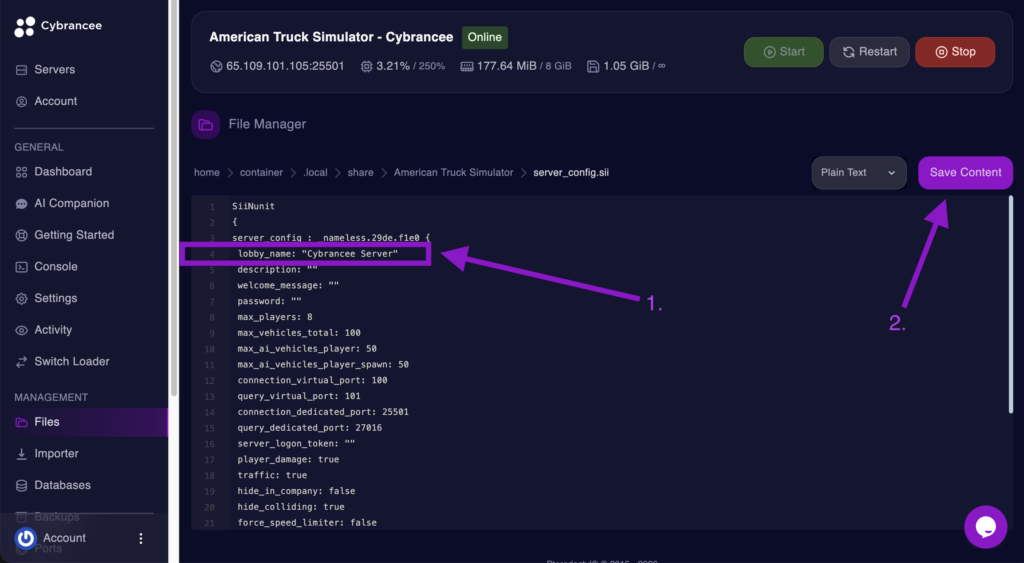This screenshot has width=1024, height=563.
Task: Click the Cybrancee logo icon
Action: coord(25,27)
